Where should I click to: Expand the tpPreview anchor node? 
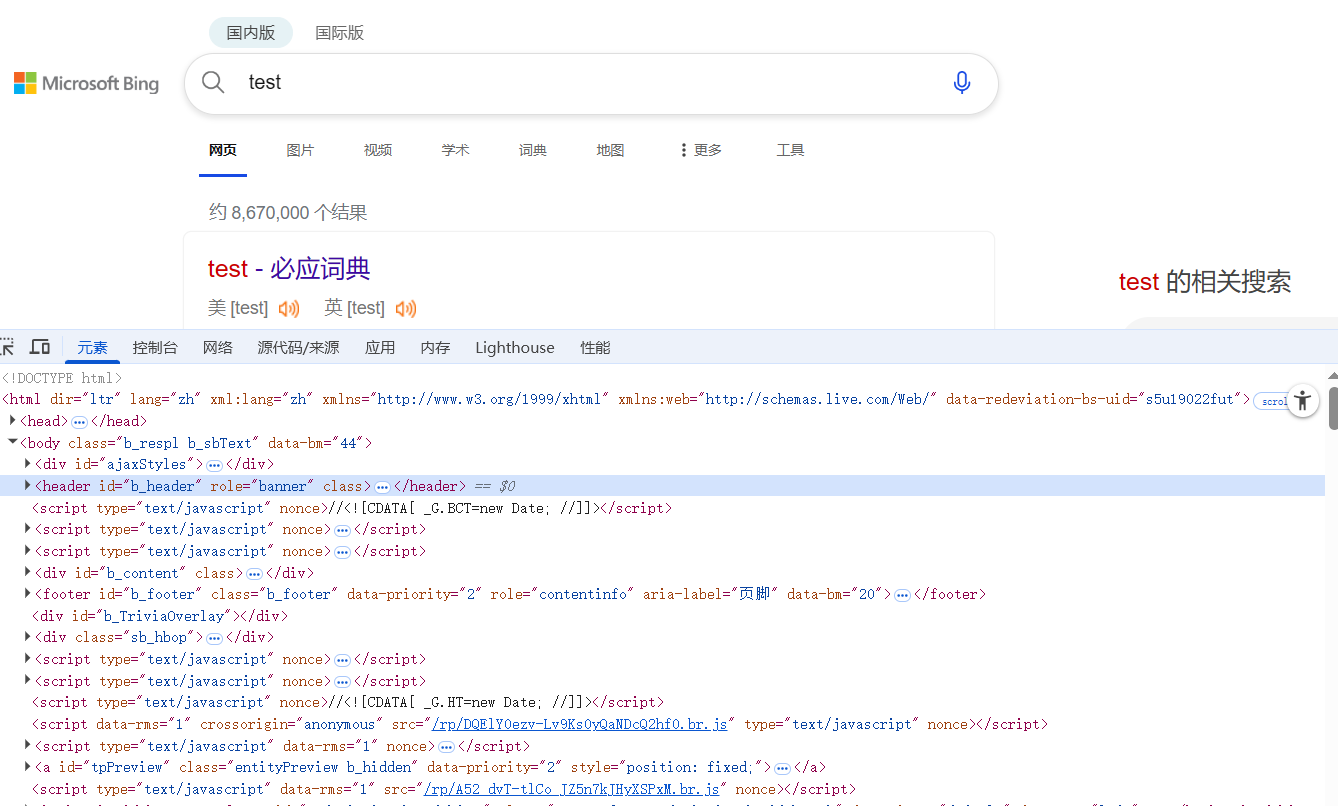(28, 767)
